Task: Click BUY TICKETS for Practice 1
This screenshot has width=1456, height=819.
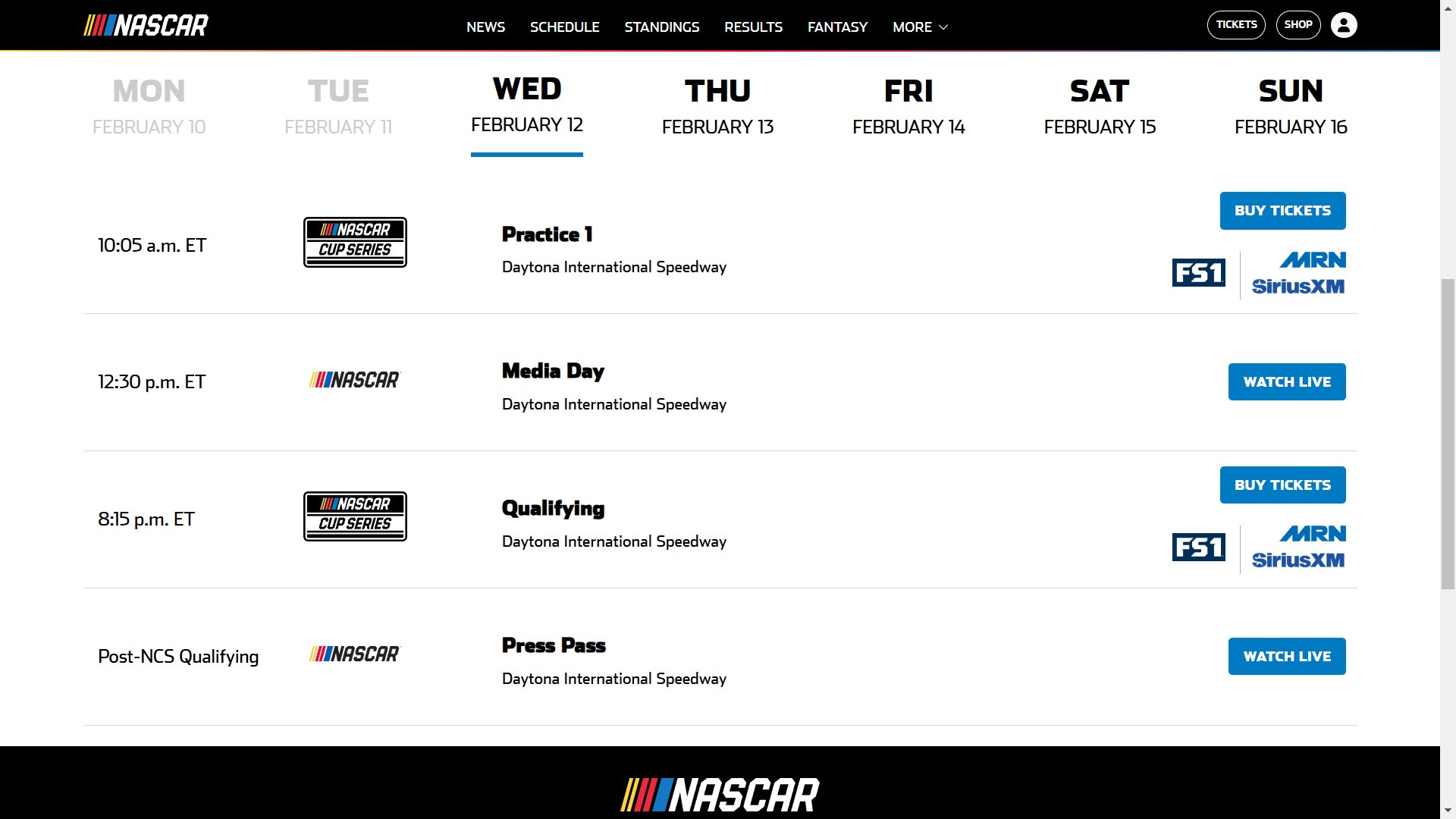Action: [1282, 211]
